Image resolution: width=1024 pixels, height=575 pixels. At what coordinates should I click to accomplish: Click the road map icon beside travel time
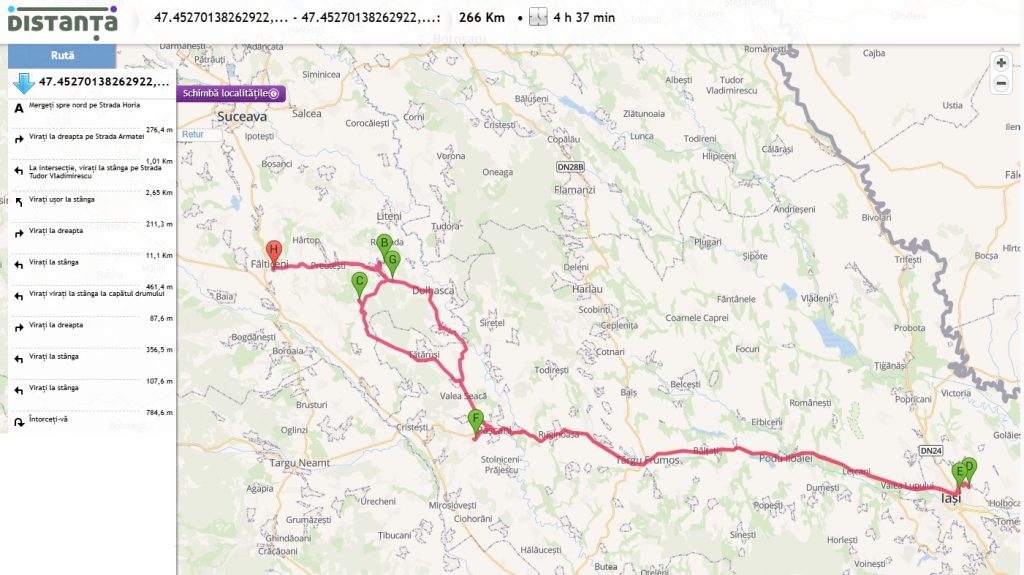click(537, 17)
